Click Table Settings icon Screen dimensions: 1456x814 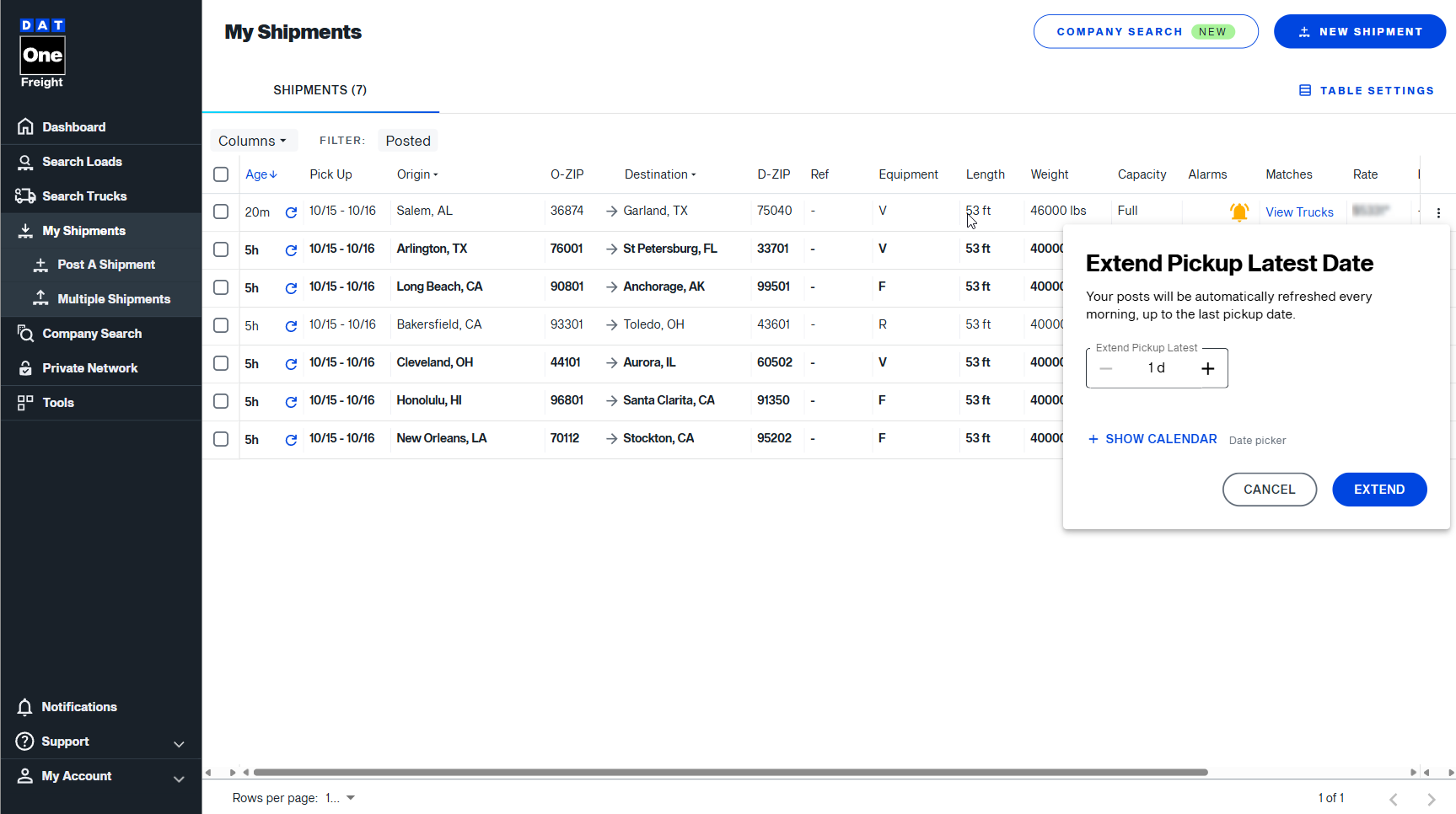click(x=1305, y=90)
